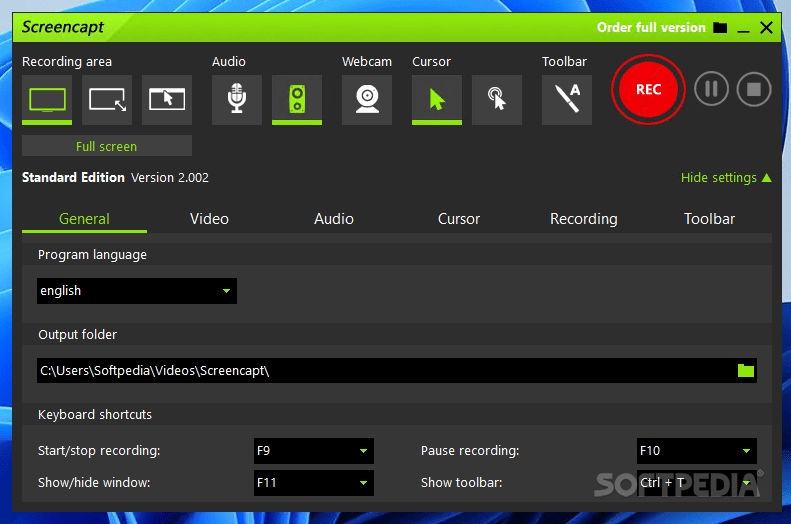Open the Show toolbar shortcut dropdown
This screenshot has height=524, width=791.
(x=697, y=483)
